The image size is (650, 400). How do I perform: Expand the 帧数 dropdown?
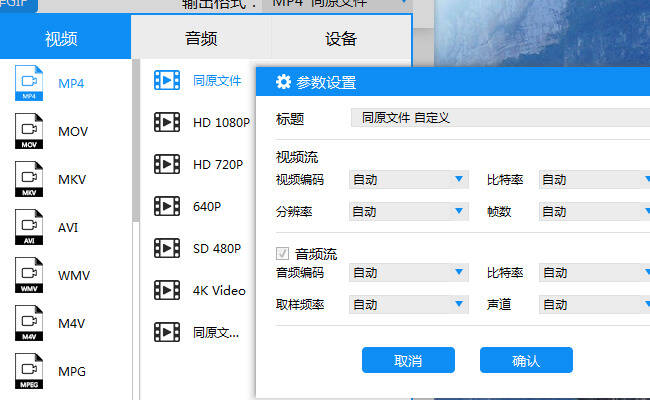(x=594, y=211)
